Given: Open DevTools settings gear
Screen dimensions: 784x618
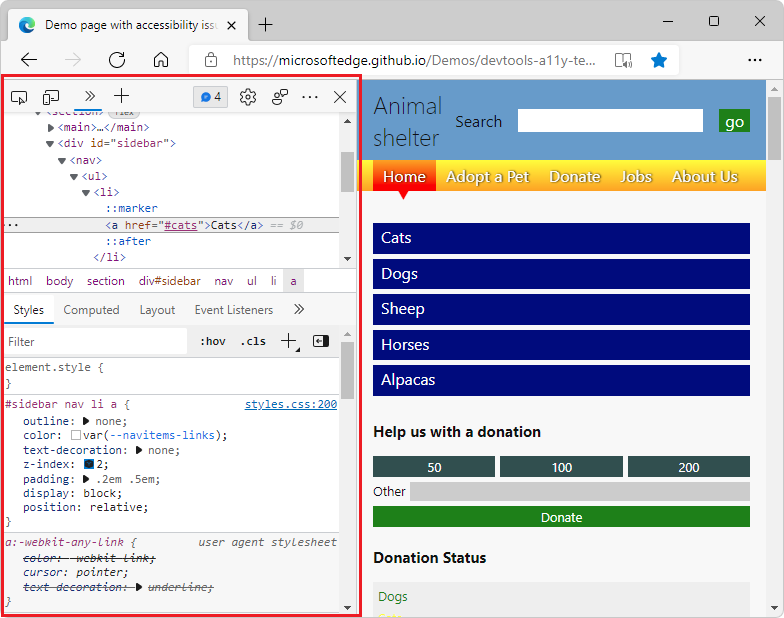Looking at the screenshot, I should tap(248, 97).
